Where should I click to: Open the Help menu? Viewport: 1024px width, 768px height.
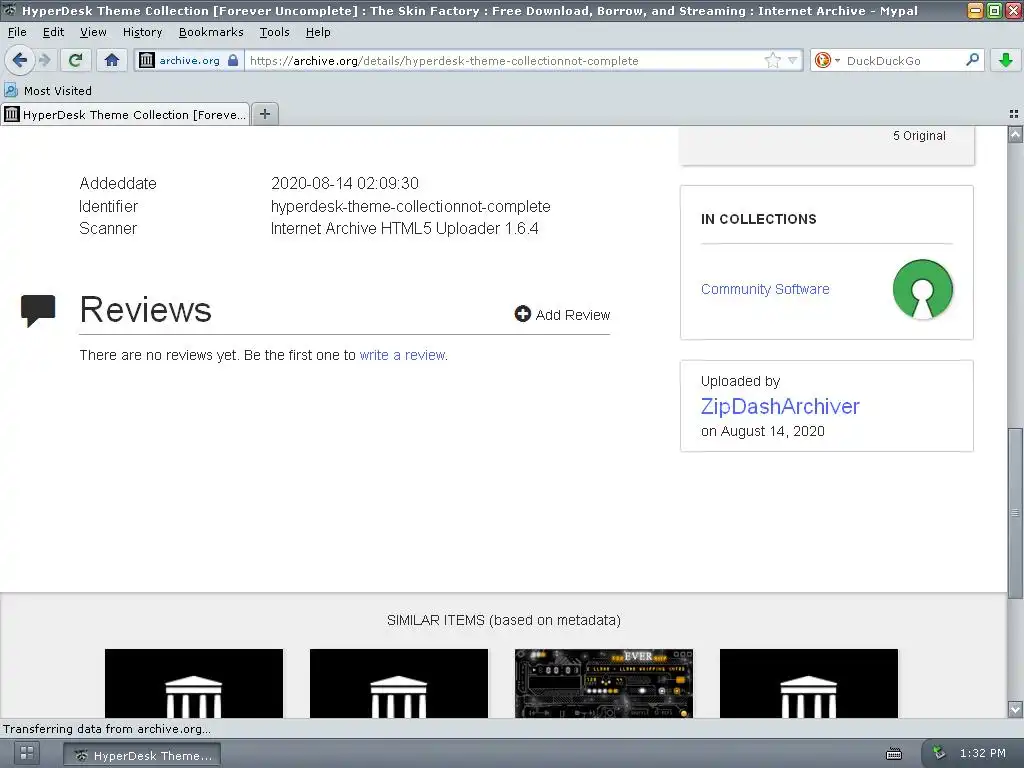318,32
